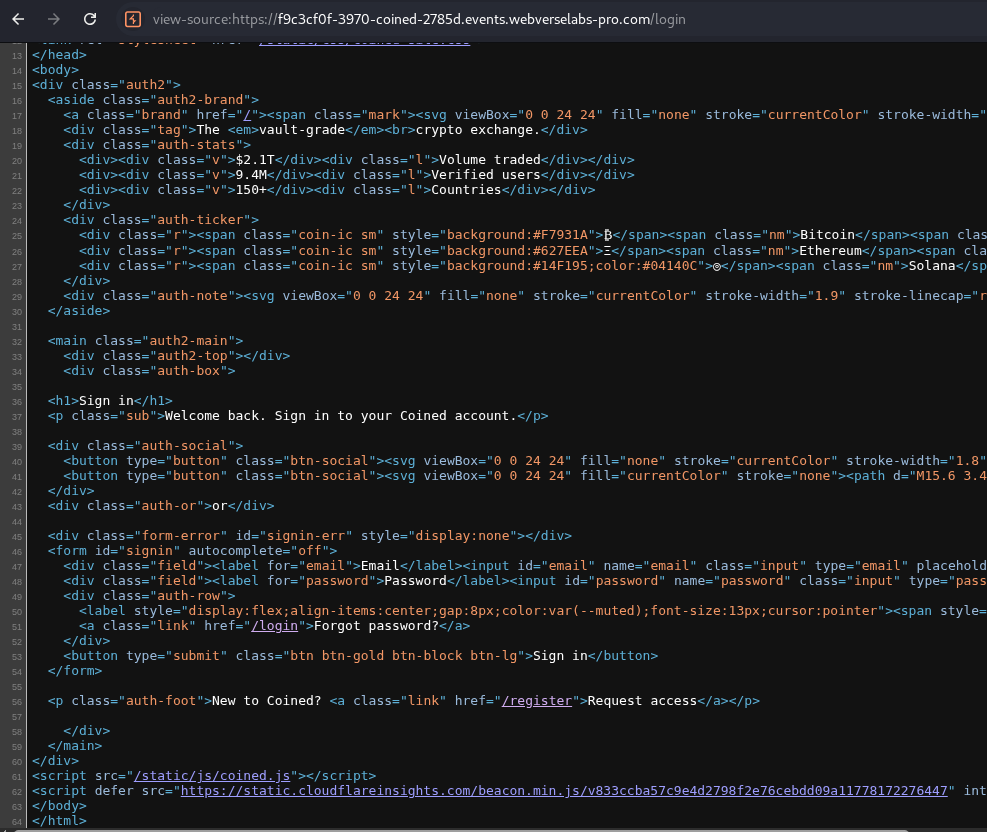Click "Welcome back. Sign in to your Coined account."
This screenshot has width=987, height=832.
click(x=341, y=416)
